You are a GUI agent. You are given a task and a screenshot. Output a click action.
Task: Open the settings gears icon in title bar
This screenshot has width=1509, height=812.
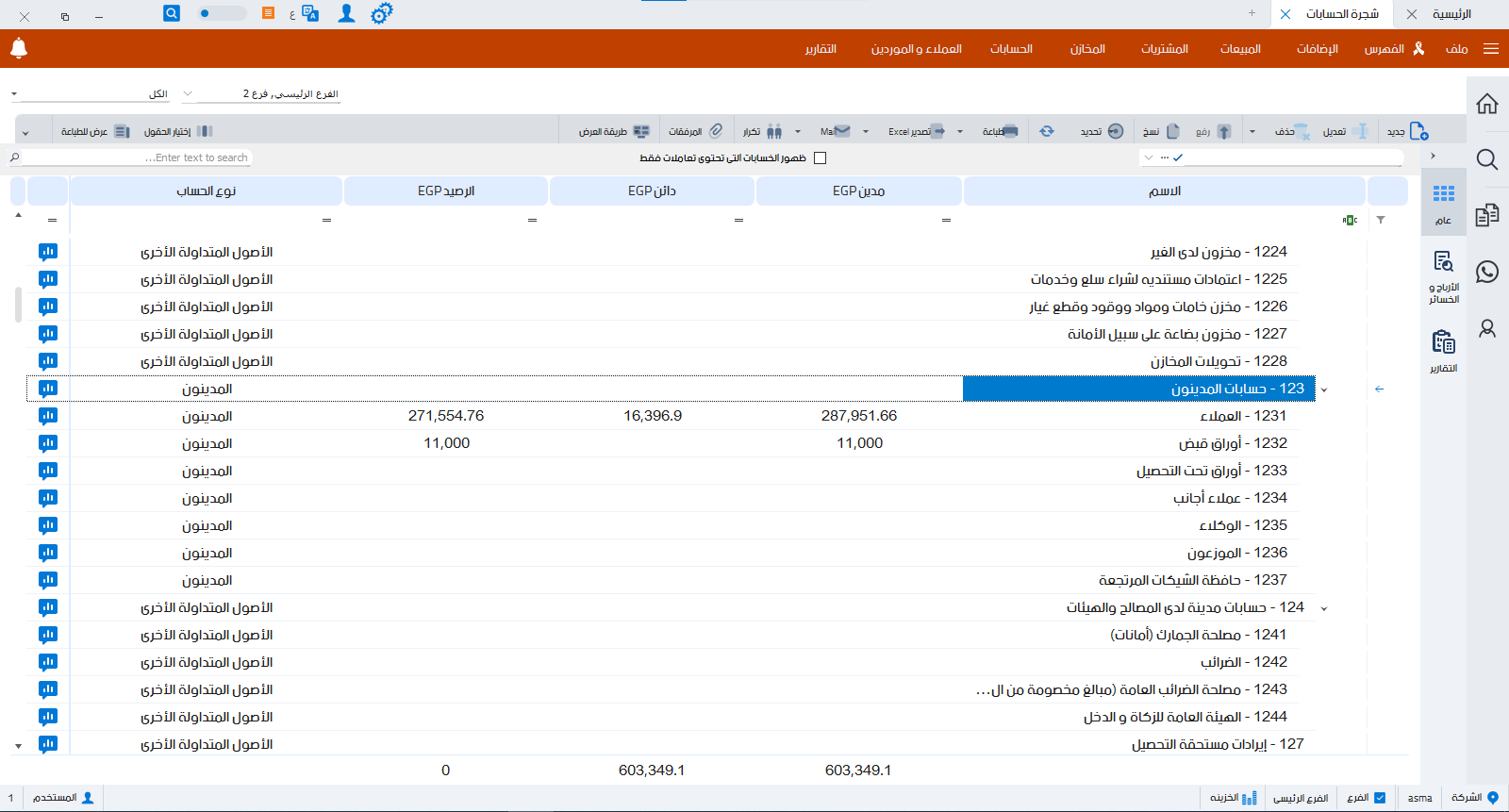point(381,14)
